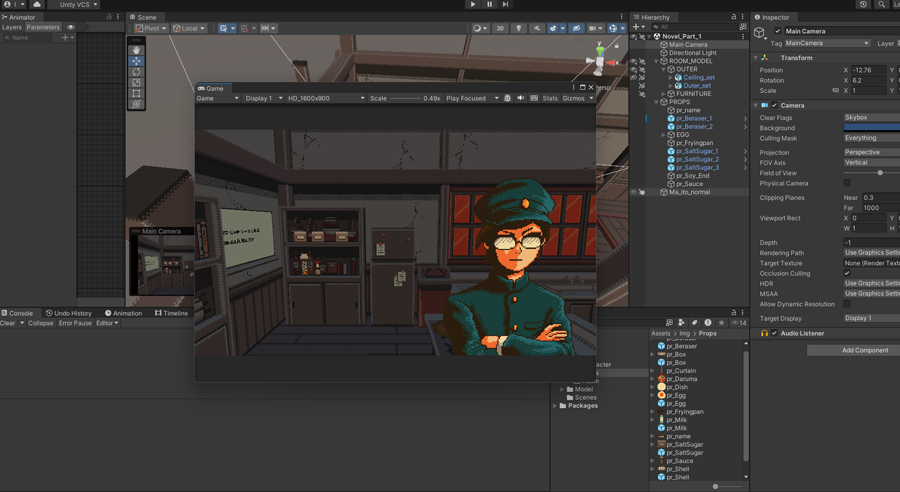Click the Add Component button
Screen dimensions: 900x492
[864, 350]
